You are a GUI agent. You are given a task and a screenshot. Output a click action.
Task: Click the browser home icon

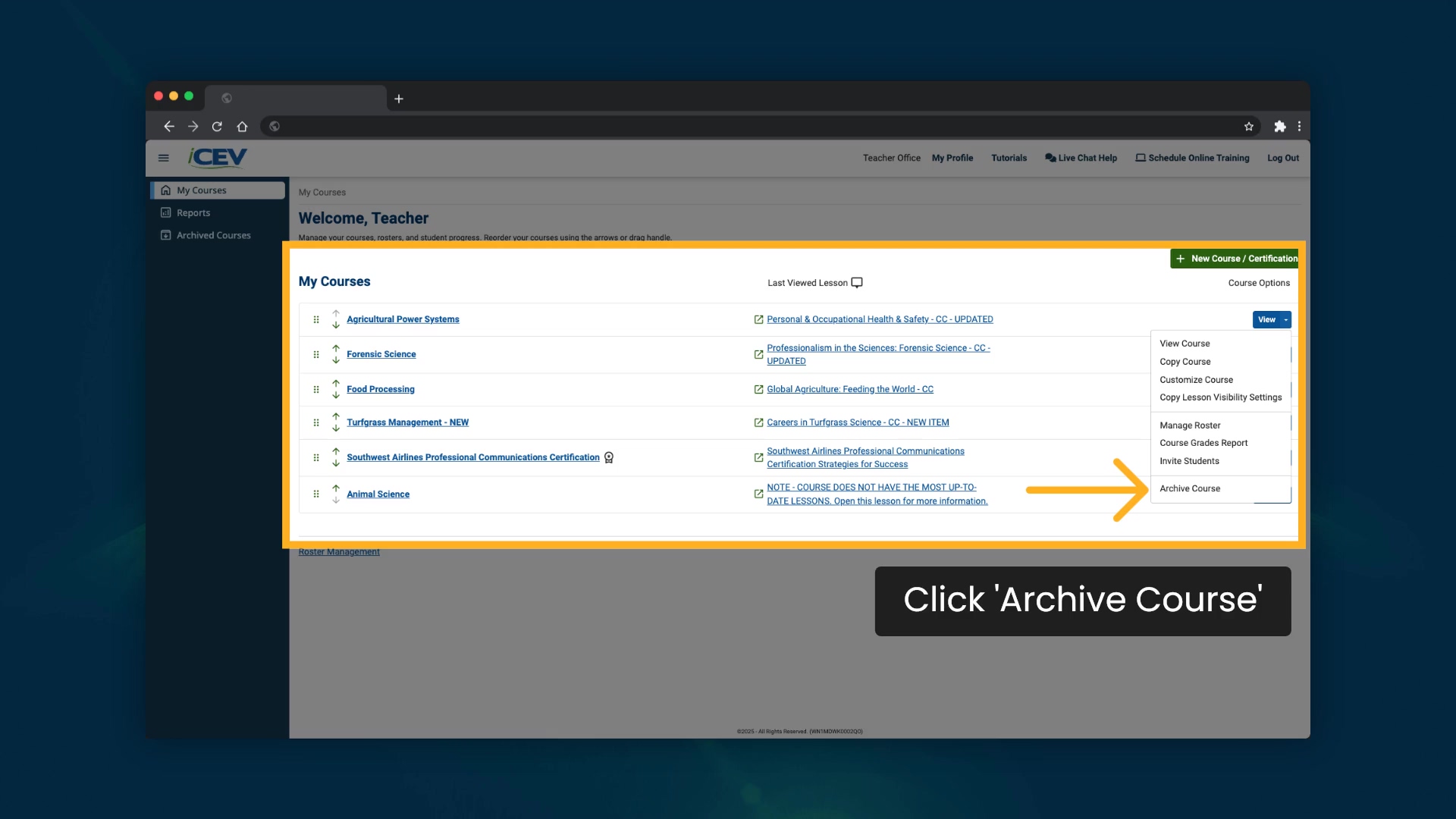click(242, 127)
